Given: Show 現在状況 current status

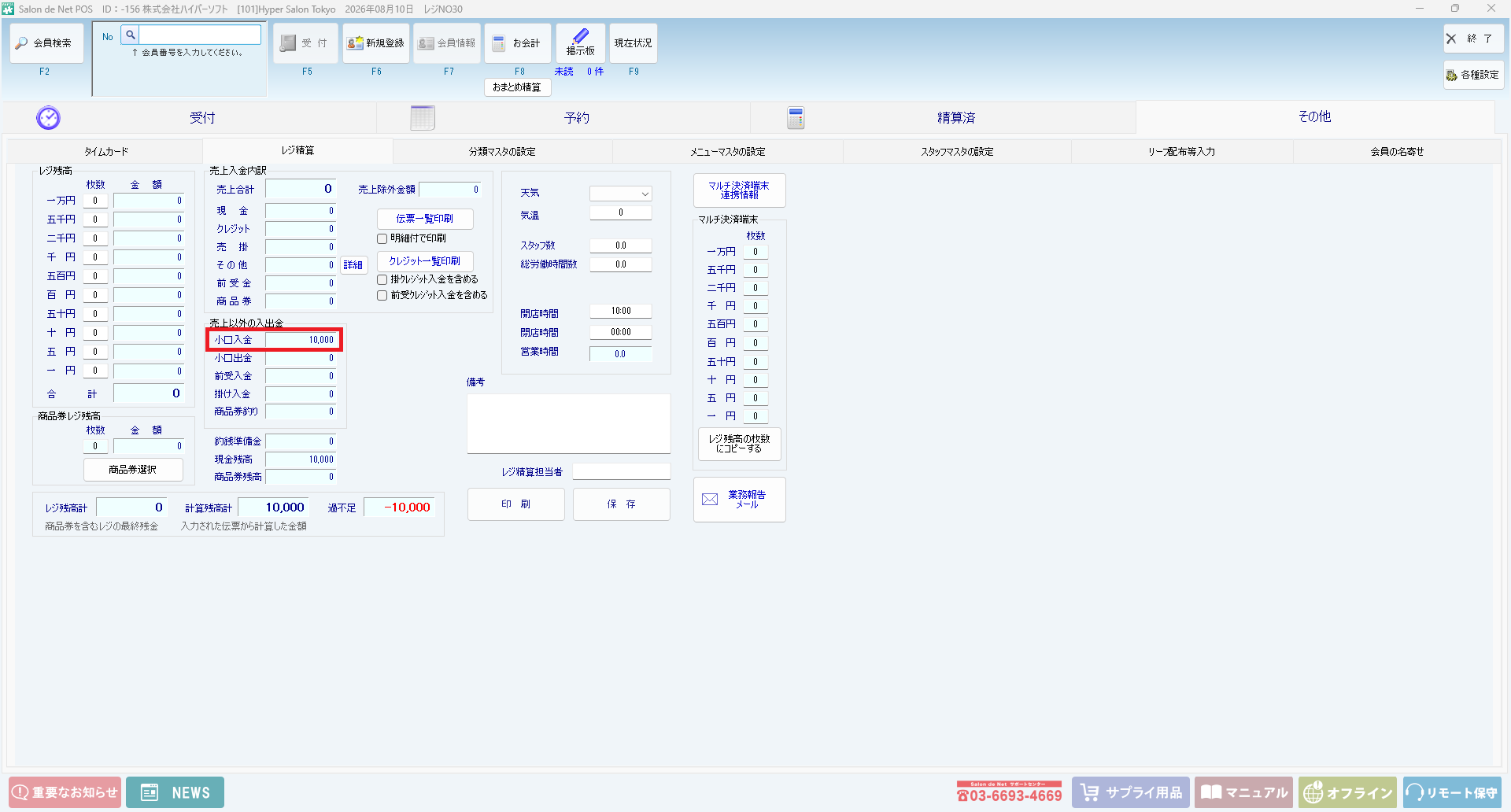Looking at the screenshot, I should click(x=634, y=43).
